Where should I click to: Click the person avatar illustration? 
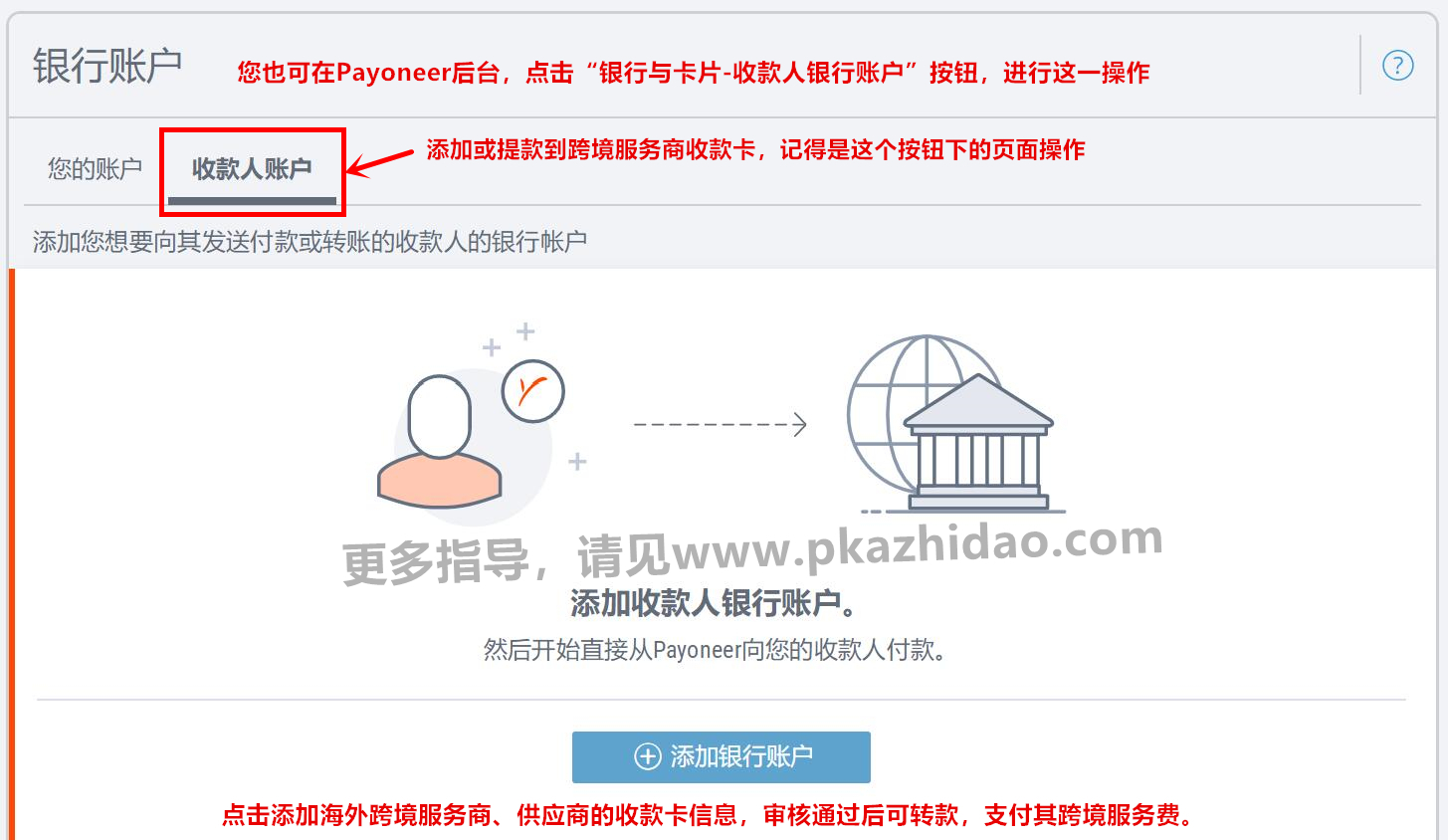[440, 440]
